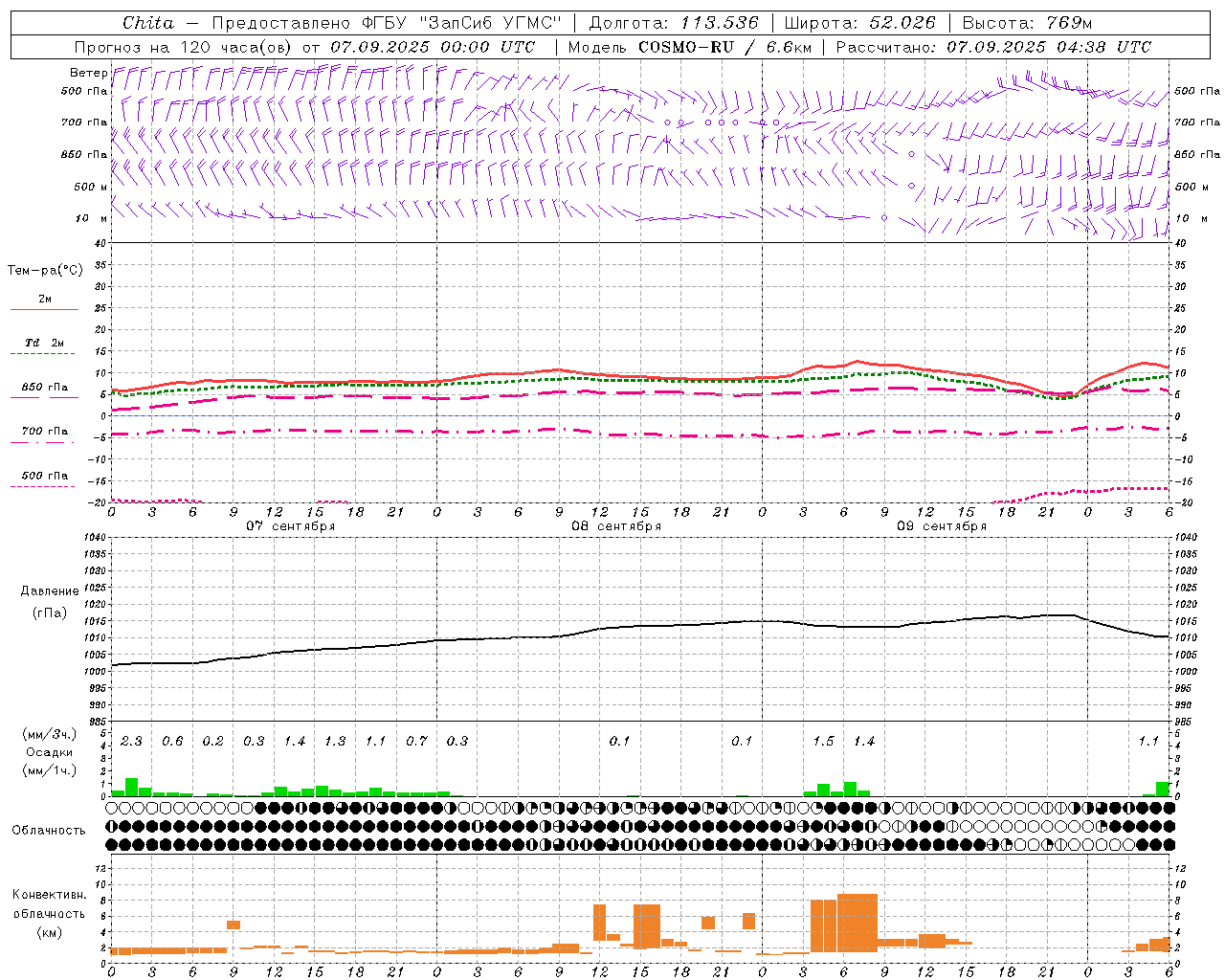
Task: Click the calm-wind circle in 10 м row
Action: point(884,218)
